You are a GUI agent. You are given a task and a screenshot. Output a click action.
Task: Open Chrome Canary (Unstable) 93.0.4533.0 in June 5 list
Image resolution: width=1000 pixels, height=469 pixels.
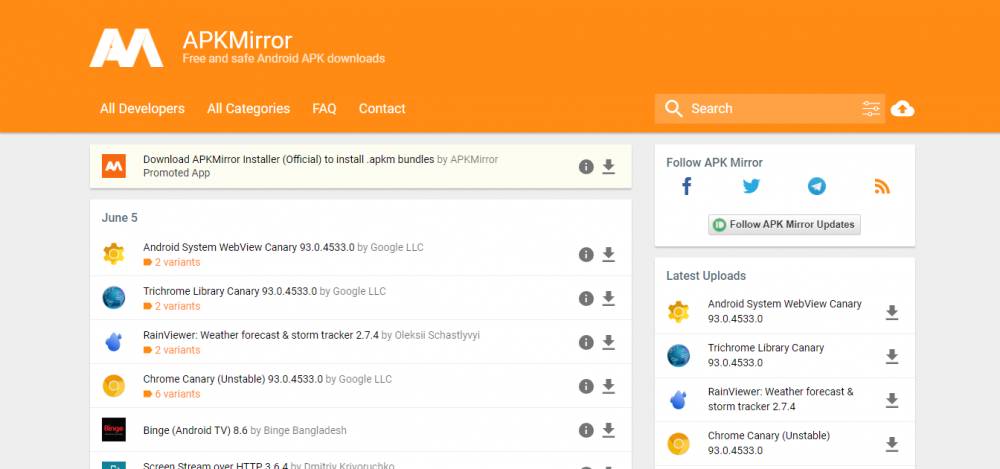(233, 379)
